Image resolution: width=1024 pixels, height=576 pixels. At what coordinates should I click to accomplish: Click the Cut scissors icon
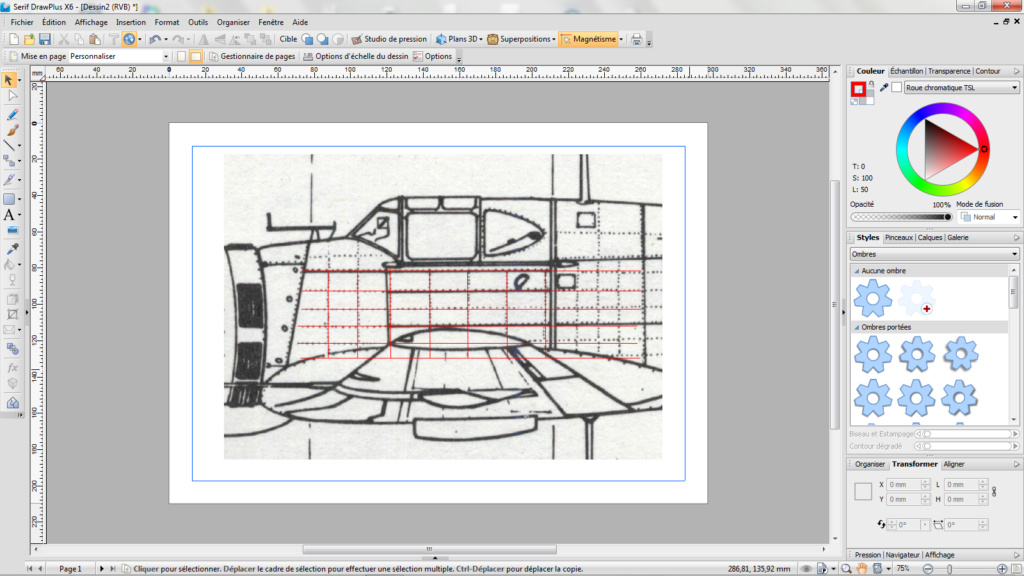pos(63,39)
